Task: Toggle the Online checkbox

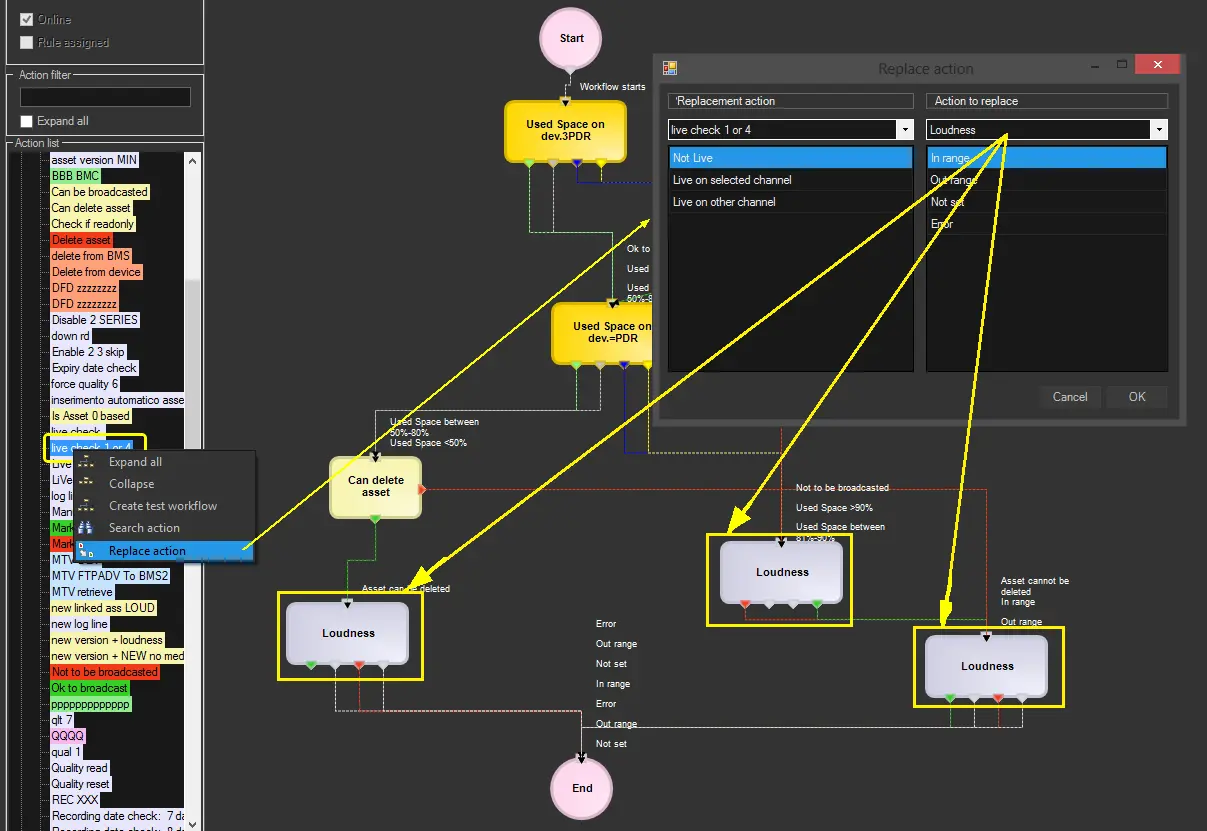Action: (x=27, y=19)
